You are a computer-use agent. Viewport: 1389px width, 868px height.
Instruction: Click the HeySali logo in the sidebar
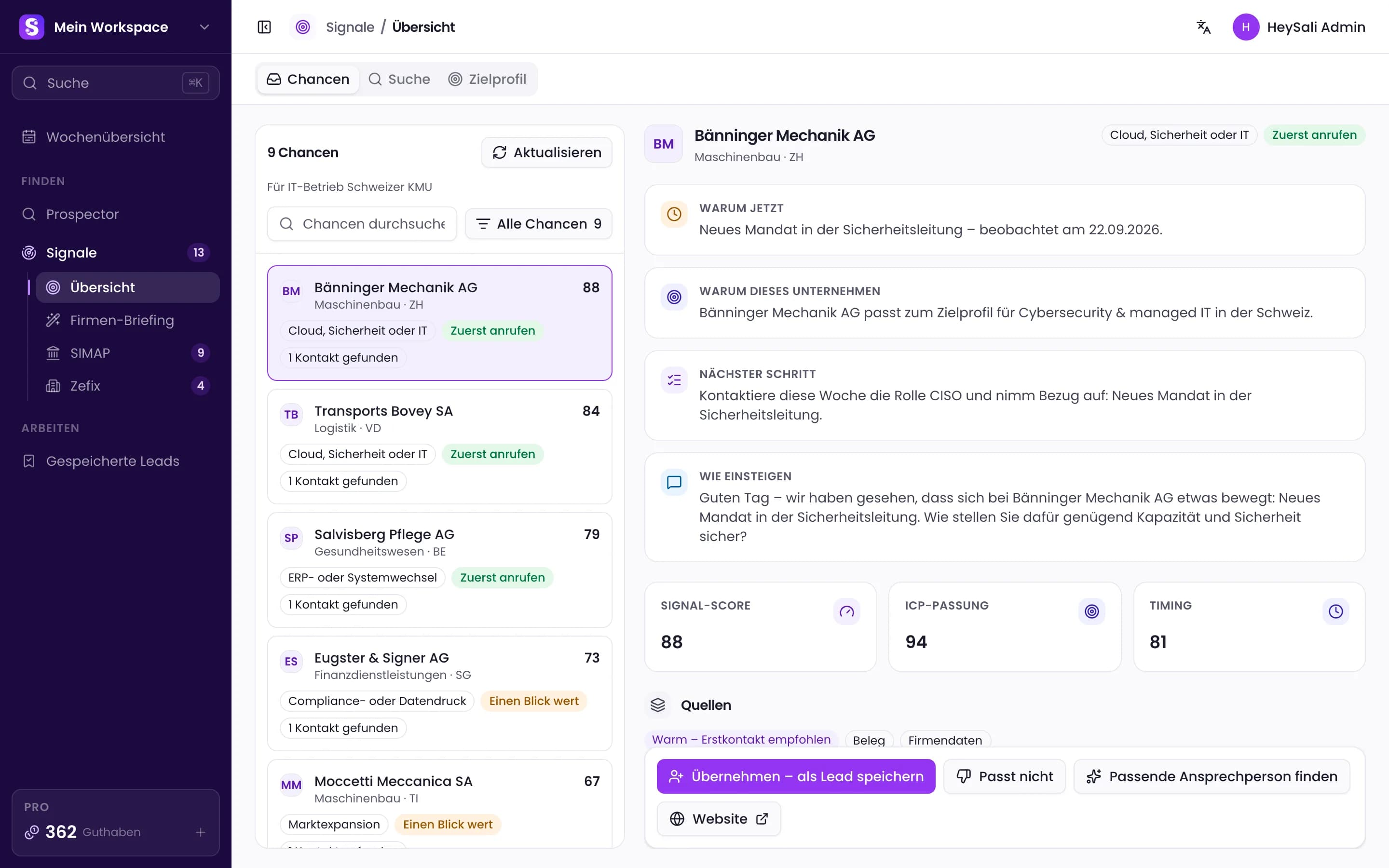[31, 27]
